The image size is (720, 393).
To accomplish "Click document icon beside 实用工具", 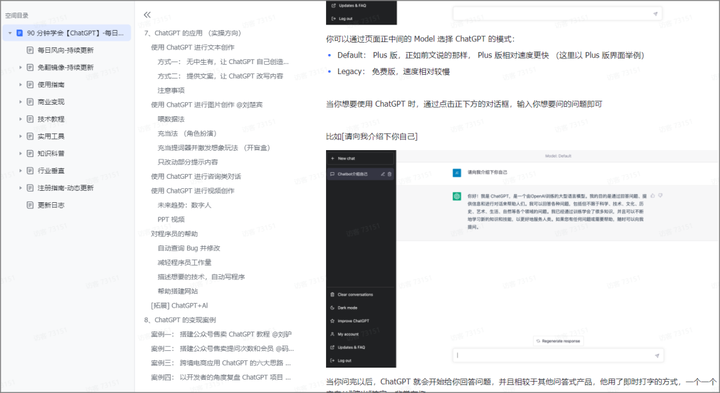I will click(x=30, y=136).
